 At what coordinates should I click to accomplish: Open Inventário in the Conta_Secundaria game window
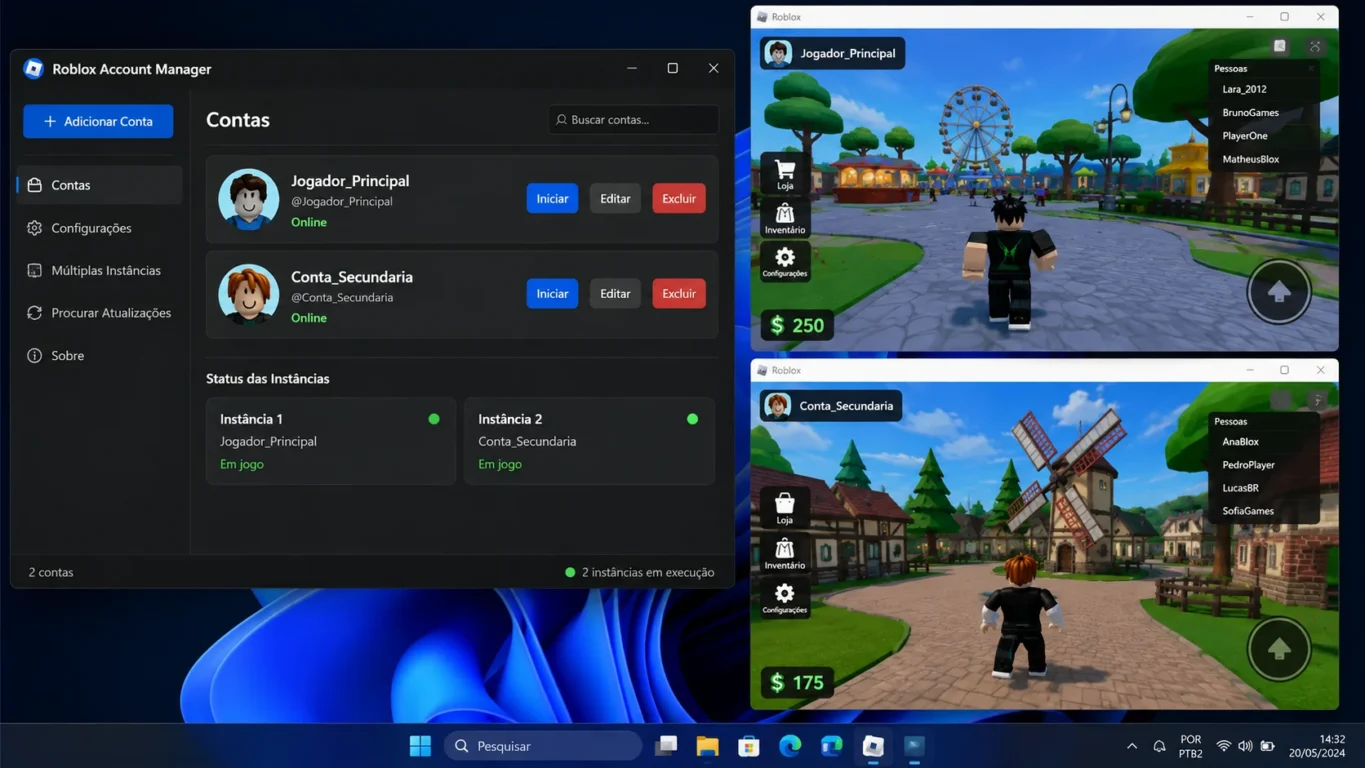(785, 552)
